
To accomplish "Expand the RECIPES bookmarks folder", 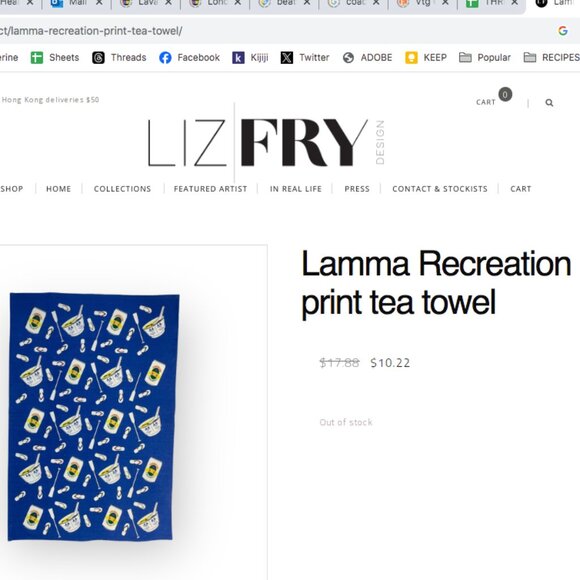I will point(551,58).
